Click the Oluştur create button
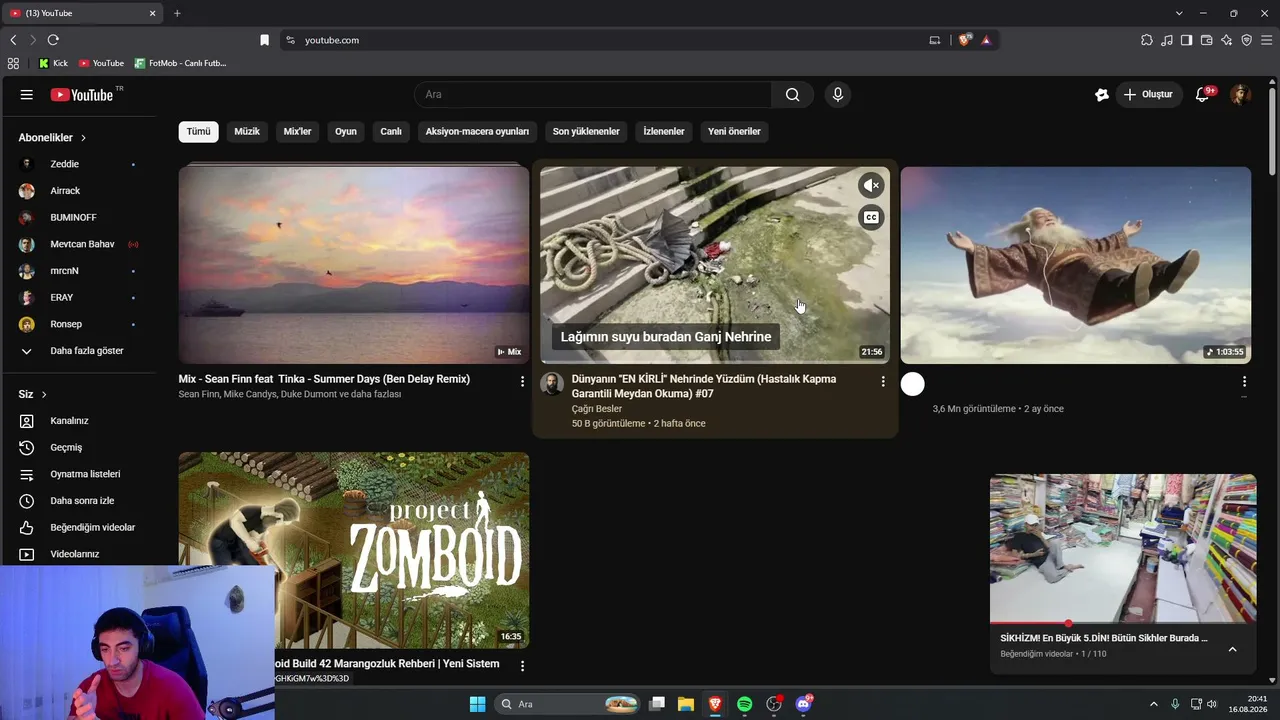 [x=1148, y=95]
